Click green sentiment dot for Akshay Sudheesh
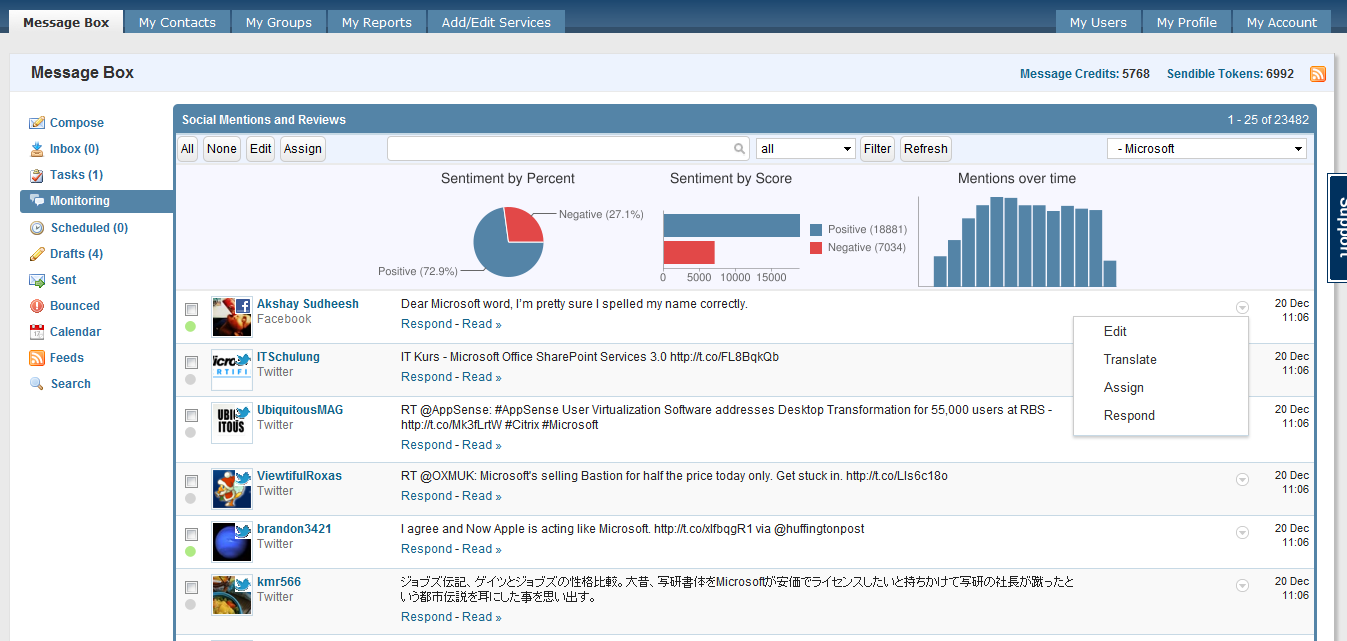Image resolution: width=1347 pixels, height=641 pixels. click(x=190, y=326)
